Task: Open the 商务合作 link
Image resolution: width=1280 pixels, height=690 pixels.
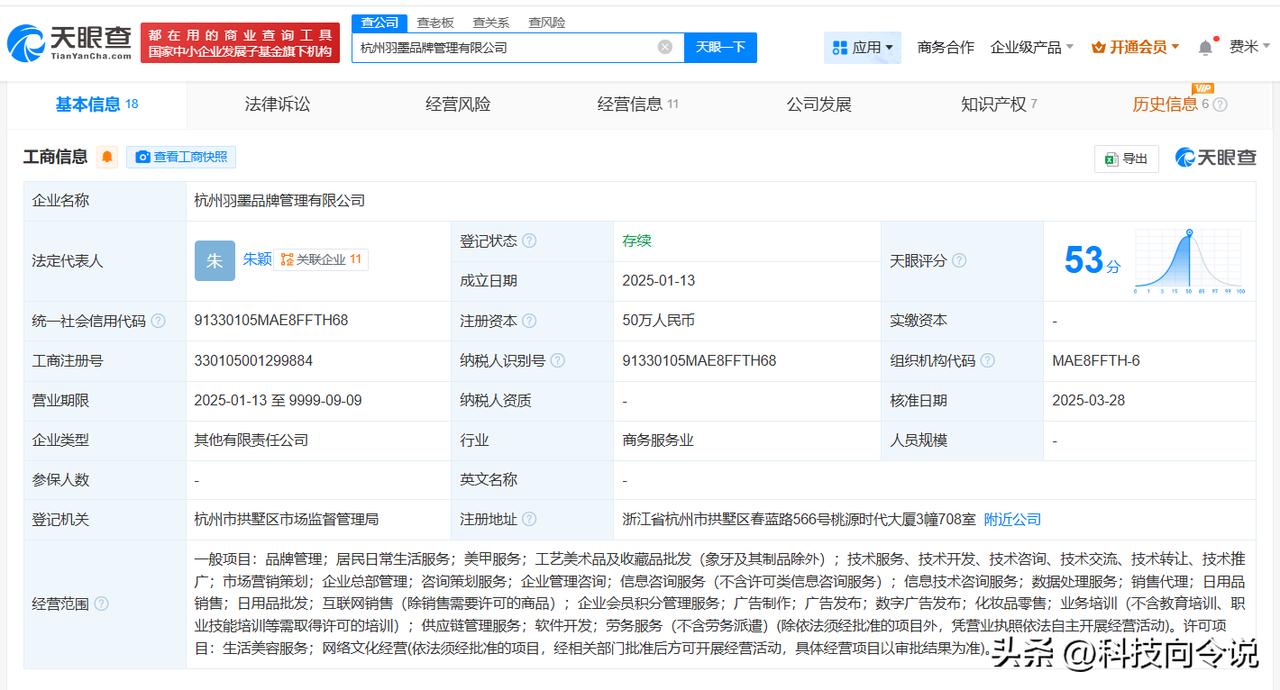Action: click(945, 47)
